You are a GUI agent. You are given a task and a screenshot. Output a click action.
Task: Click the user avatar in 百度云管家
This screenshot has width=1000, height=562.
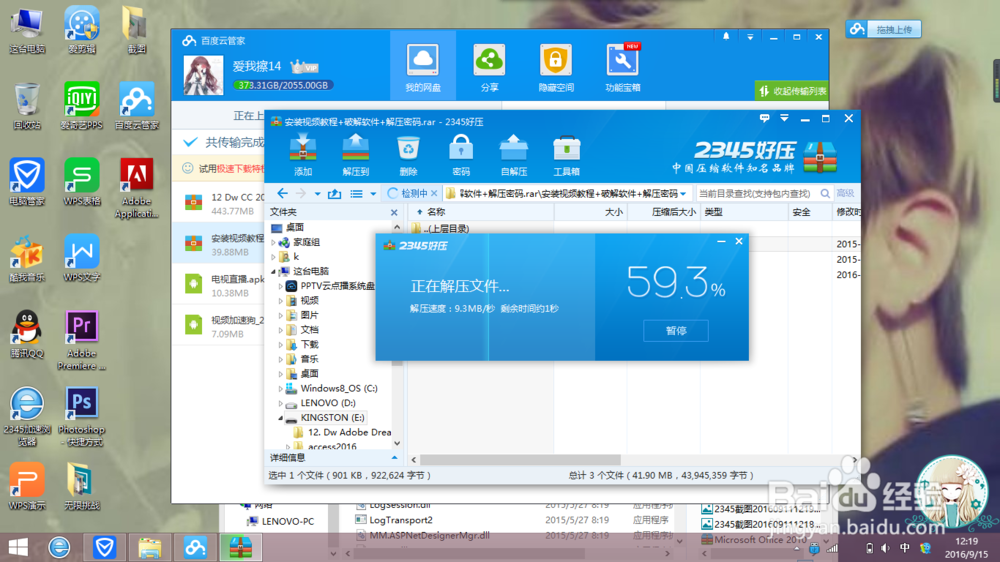(203, 75)
